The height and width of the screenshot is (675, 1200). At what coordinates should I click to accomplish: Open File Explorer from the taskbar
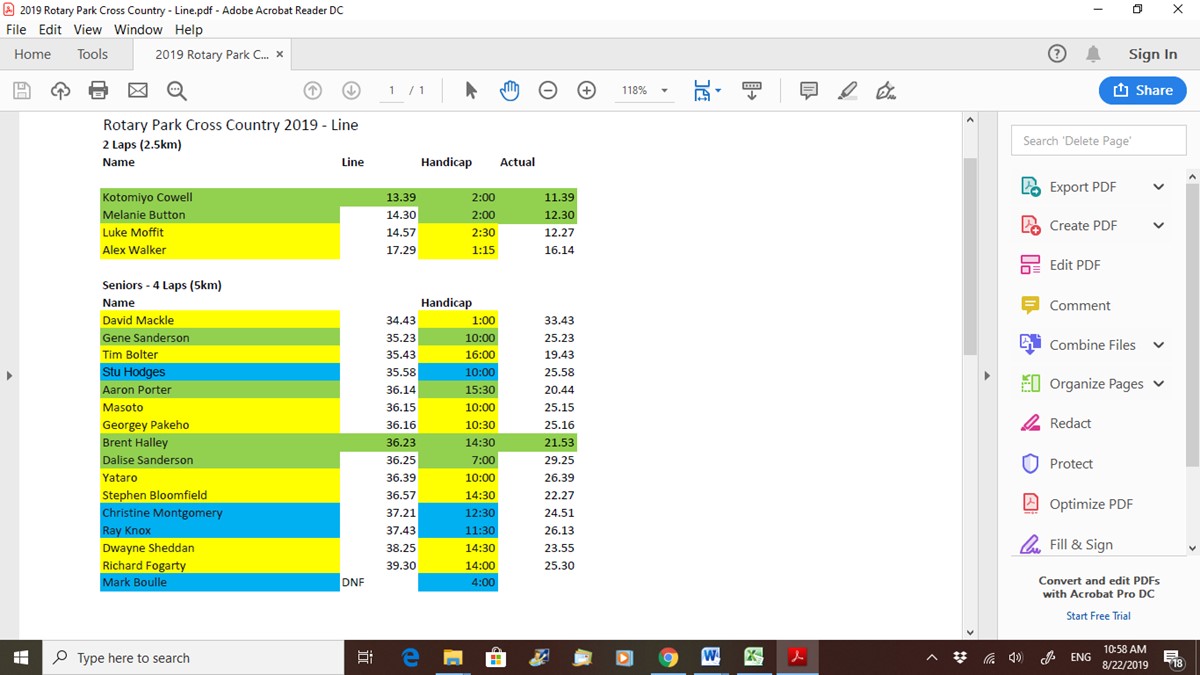click(x=453, y=657)
